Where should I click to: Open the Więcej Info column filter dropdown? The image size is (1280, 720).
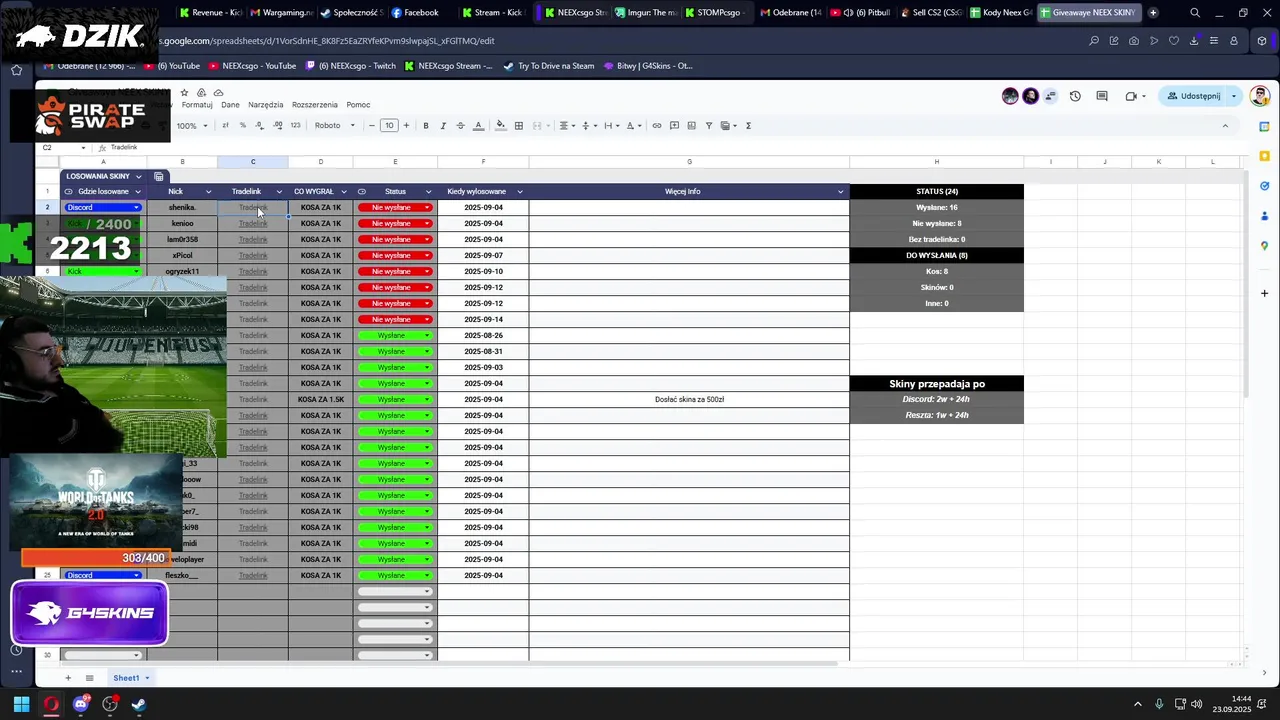click(841, 192)
